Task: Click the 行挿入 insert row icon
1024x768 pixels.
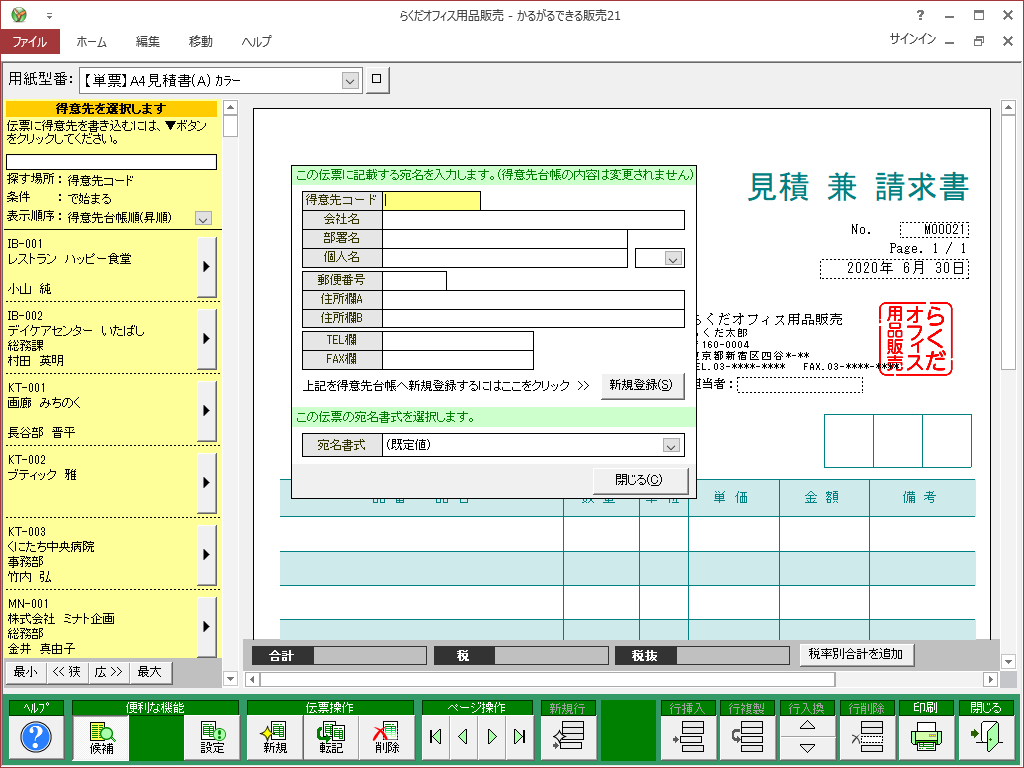Action: tap(688, 737)
